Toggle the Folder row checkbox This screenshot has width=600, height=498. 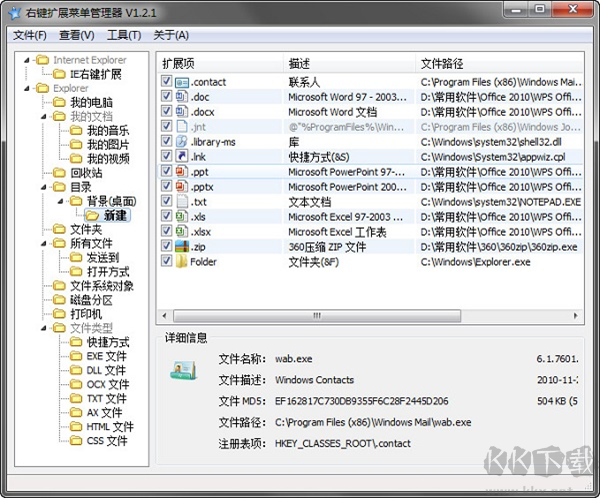(x=166, y=261)
